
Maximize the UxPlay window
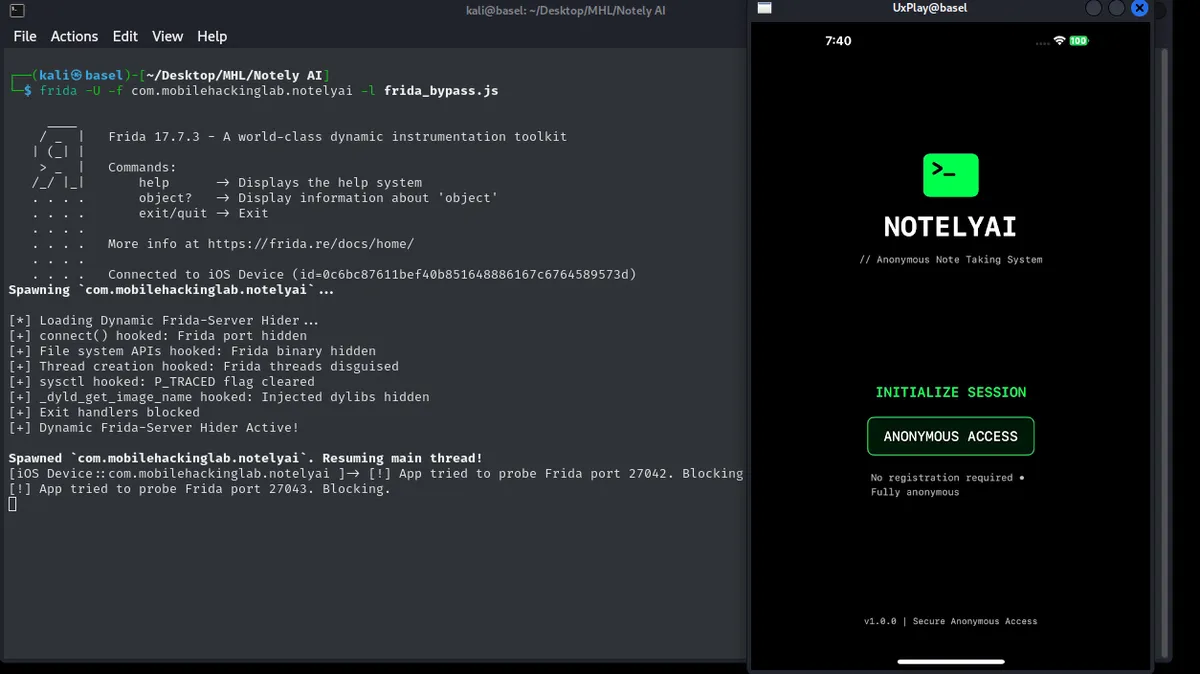click(x=1116, y=8)
